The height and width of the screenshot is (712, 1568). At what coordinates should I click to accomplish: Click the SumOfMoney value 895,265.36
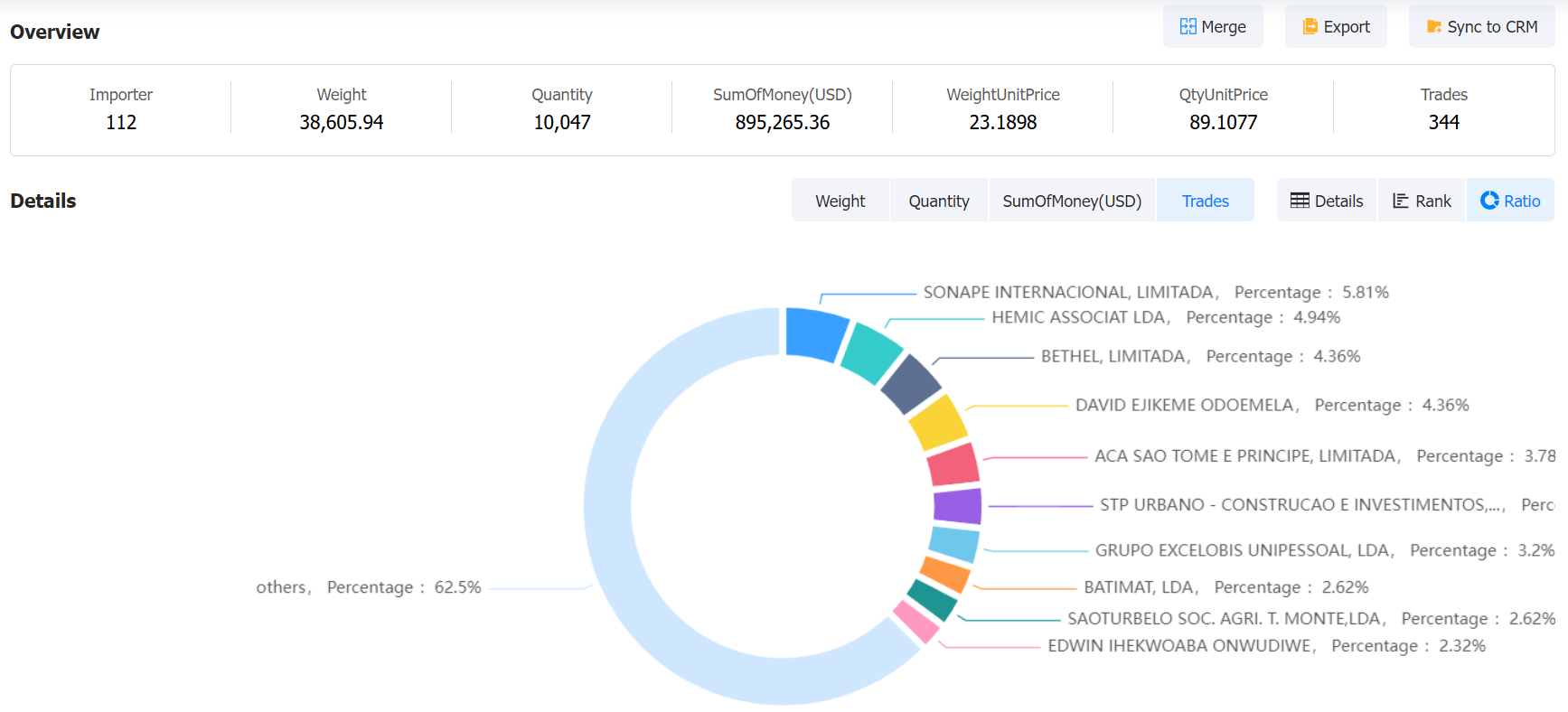(783, 122)
